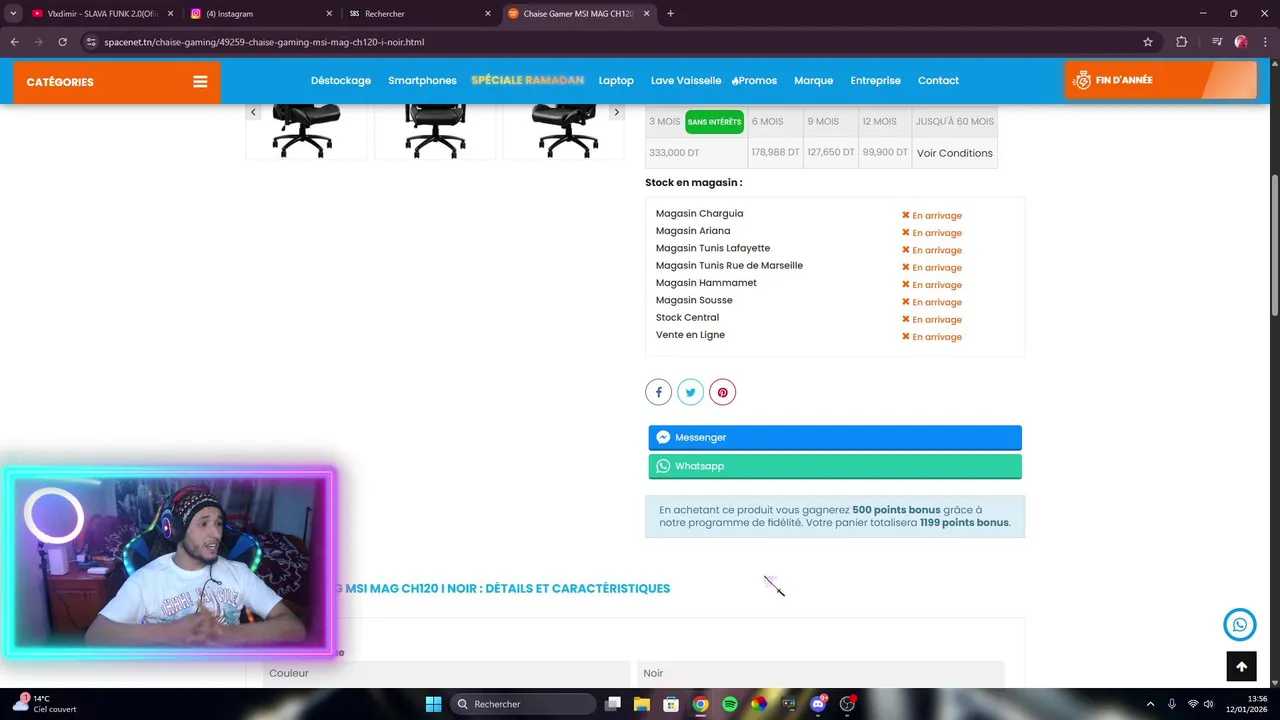This screenshot has height=720, width=1280.
Task: Show the previous product thumbnail arrow
Action: (253, 112)
